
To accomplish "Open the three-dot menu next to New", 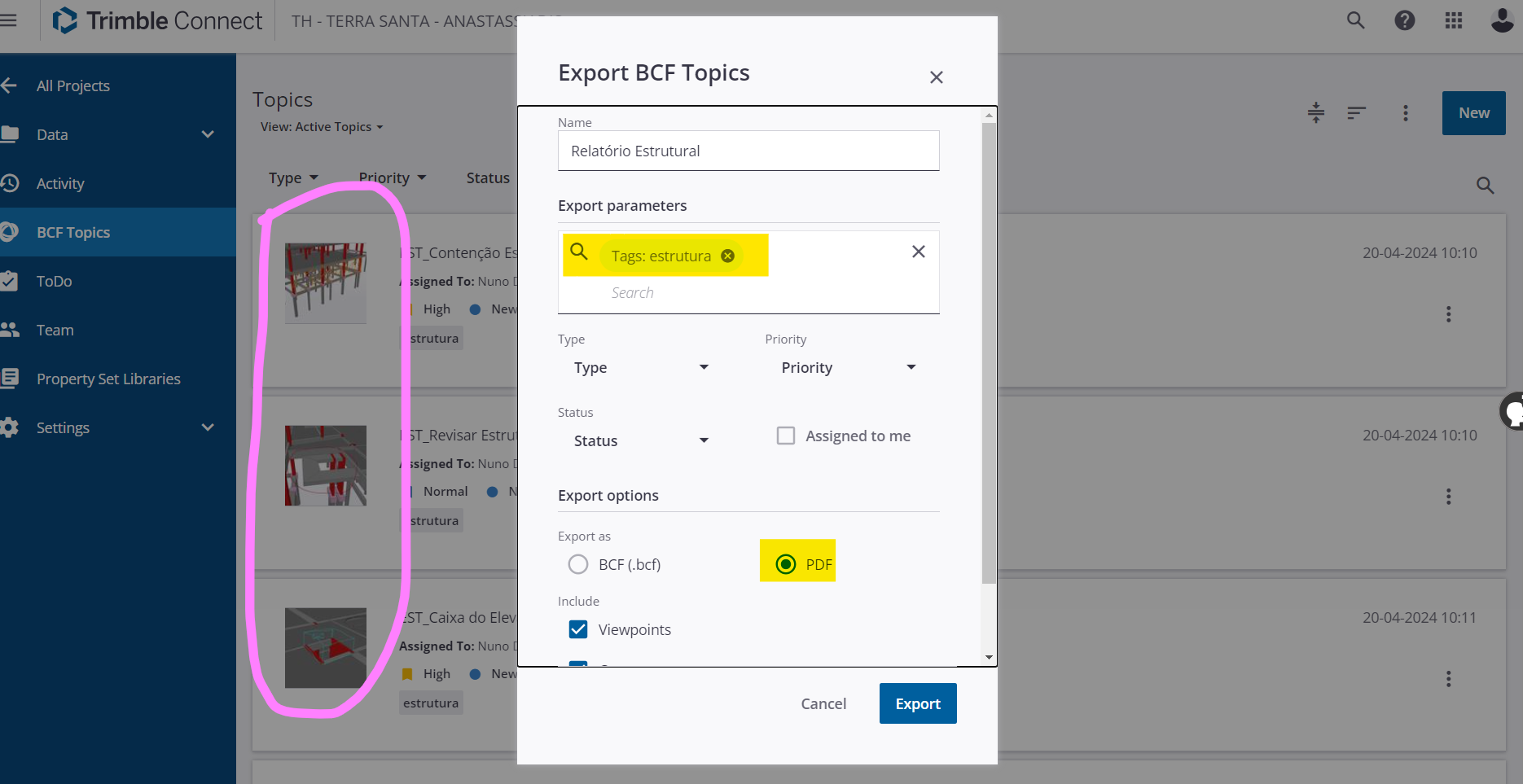I will pos(1406,113).
